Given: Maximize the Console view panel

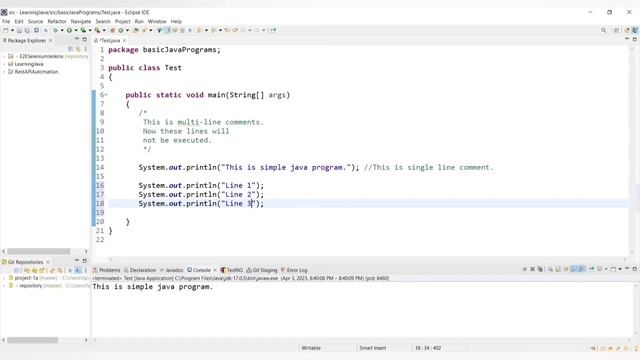Looking at the screenshot, I should (635, 269).
